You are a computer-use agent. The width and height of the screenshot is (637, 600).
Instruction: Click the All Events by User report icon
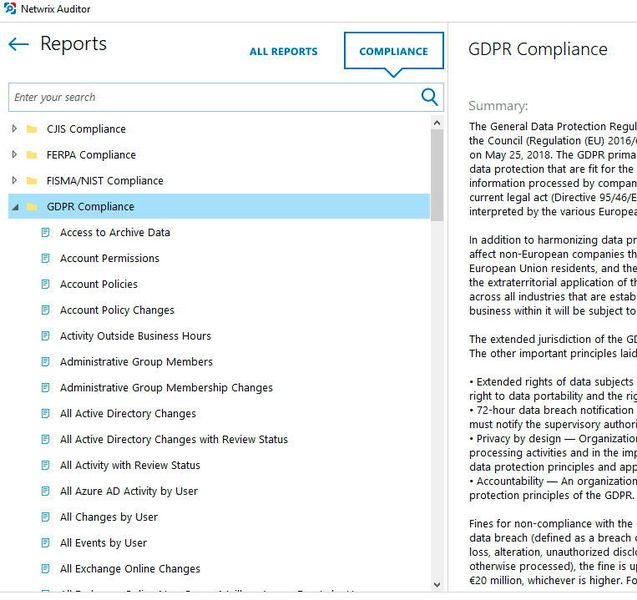point(46,543)
